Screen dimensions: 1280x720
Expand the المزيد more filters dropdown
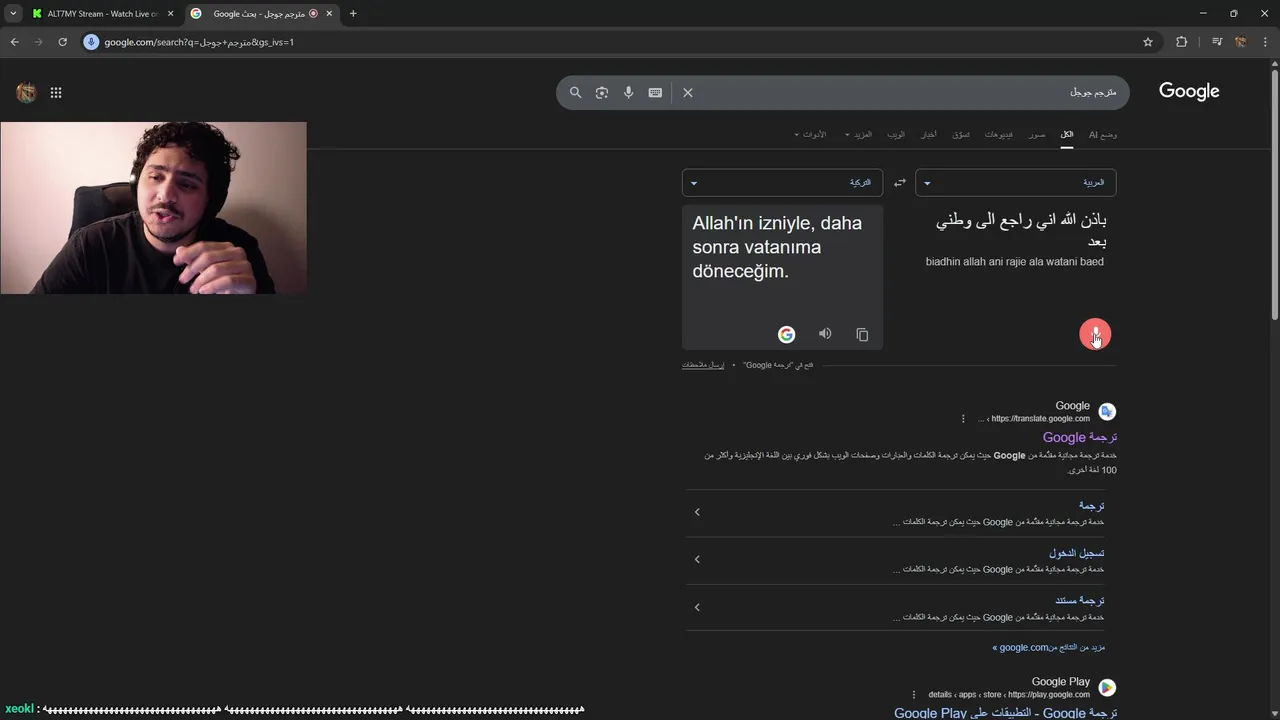(x=859, y=134)
